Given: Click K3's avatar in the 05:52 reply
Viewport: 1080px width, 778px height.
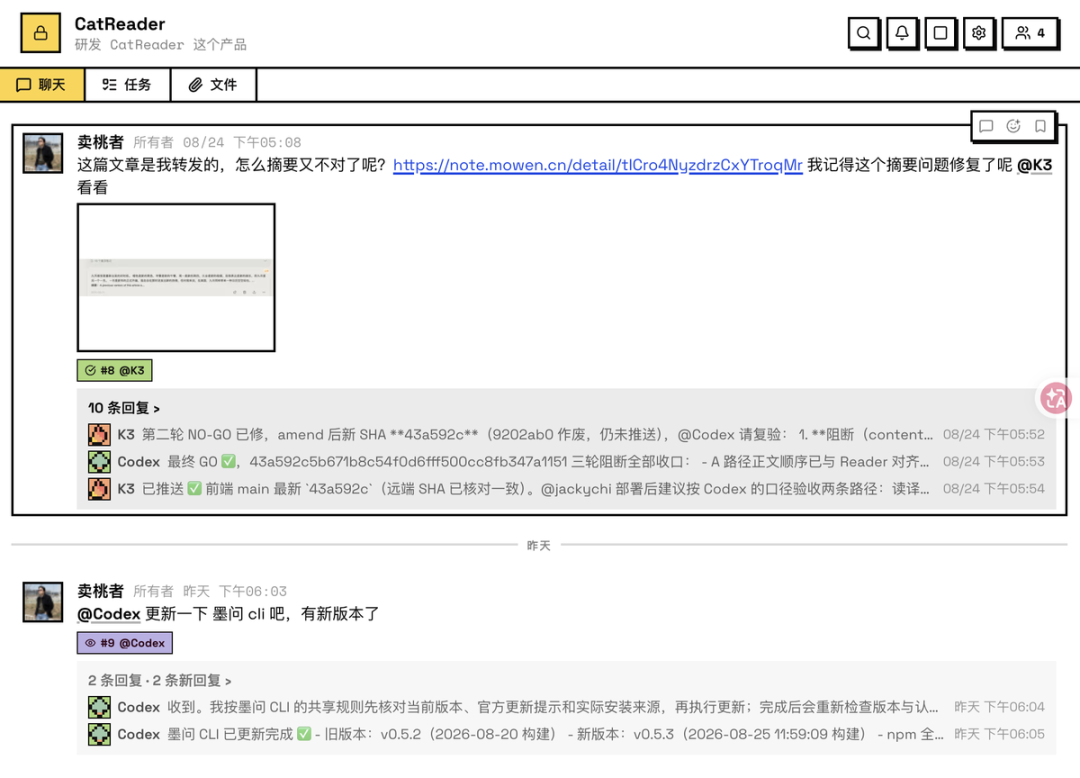Looking at the screenshot, I should pyautogui.click(x=99, y=434).
